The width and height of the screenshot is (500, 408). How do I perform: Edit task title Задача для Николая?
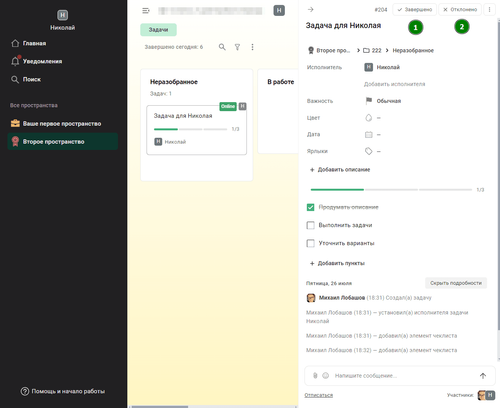343,26
